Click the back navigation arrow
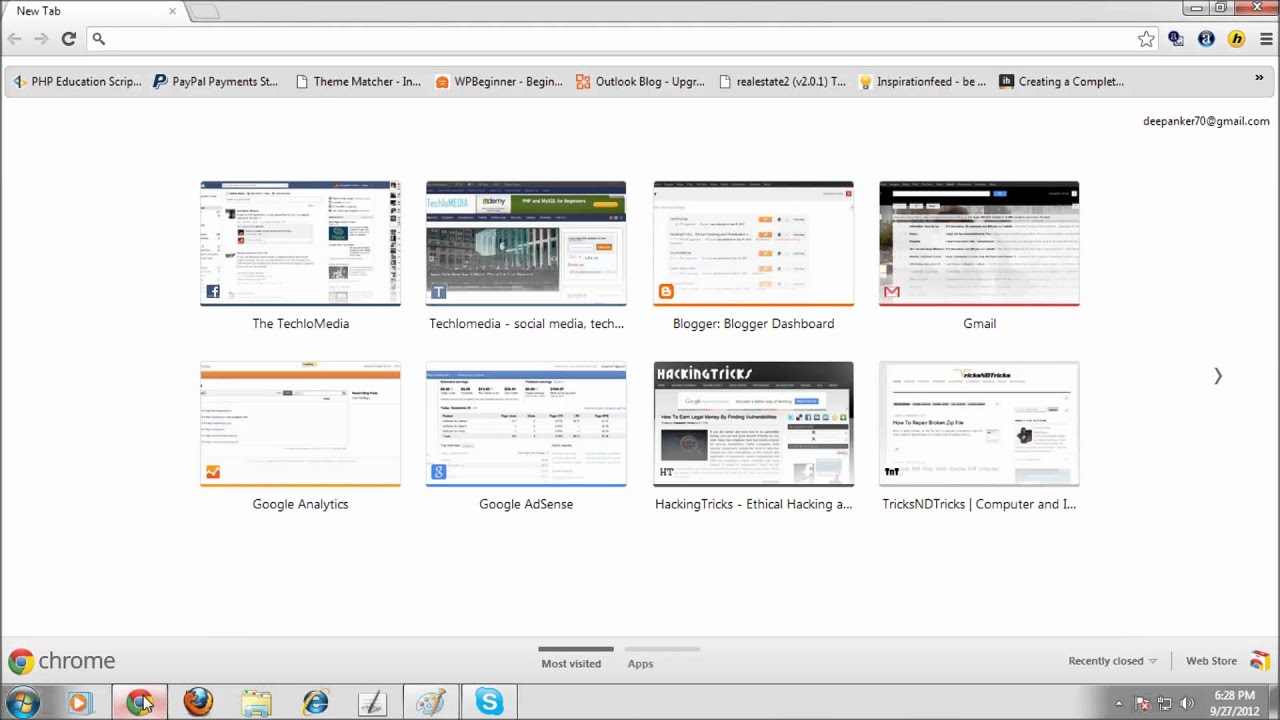Viewport: 1280px width, 720px height. click(14, 39)
